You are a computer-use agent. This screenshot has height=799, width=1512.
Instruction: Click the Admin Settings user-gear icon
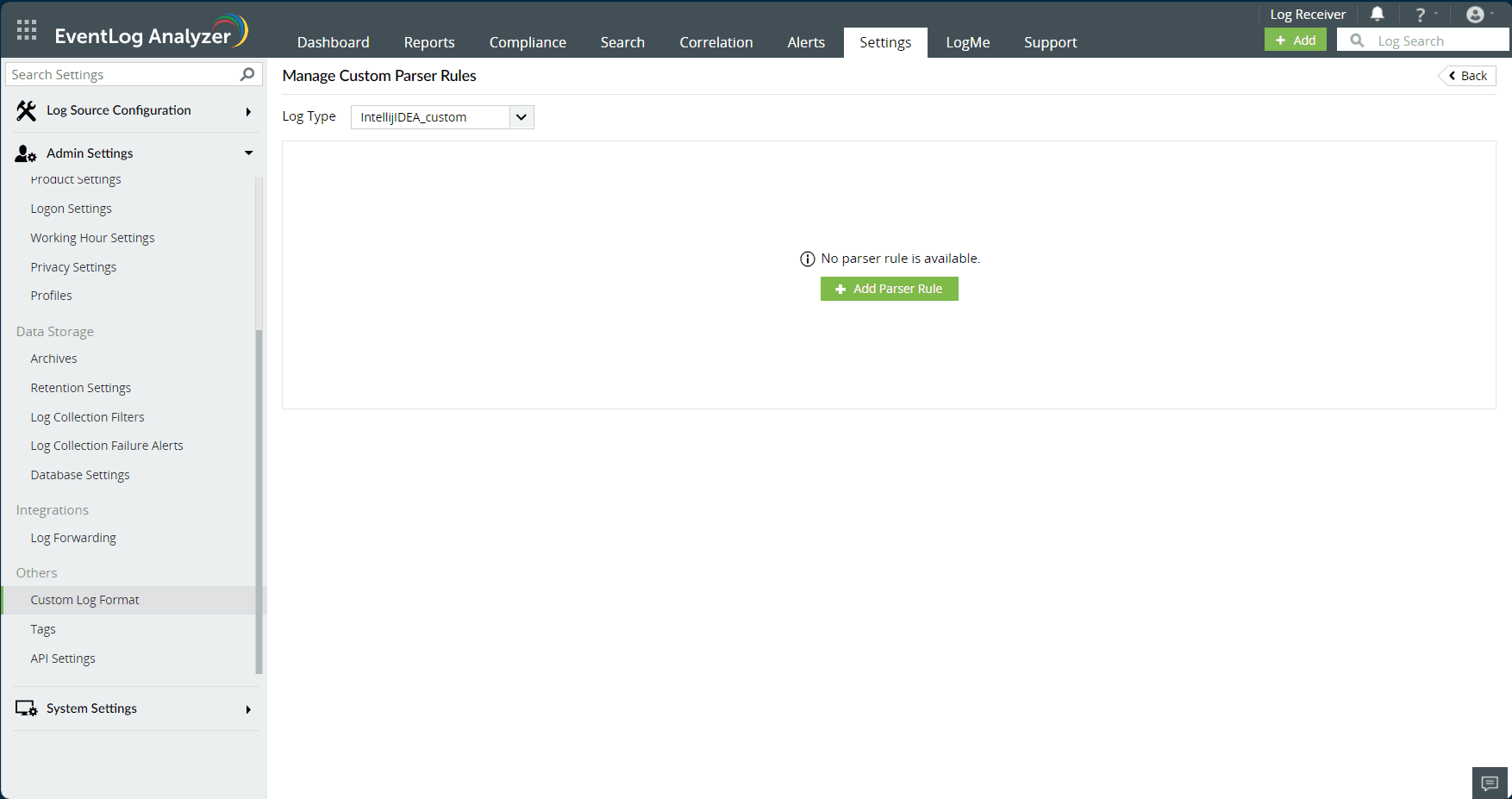[x=26, y=153]
